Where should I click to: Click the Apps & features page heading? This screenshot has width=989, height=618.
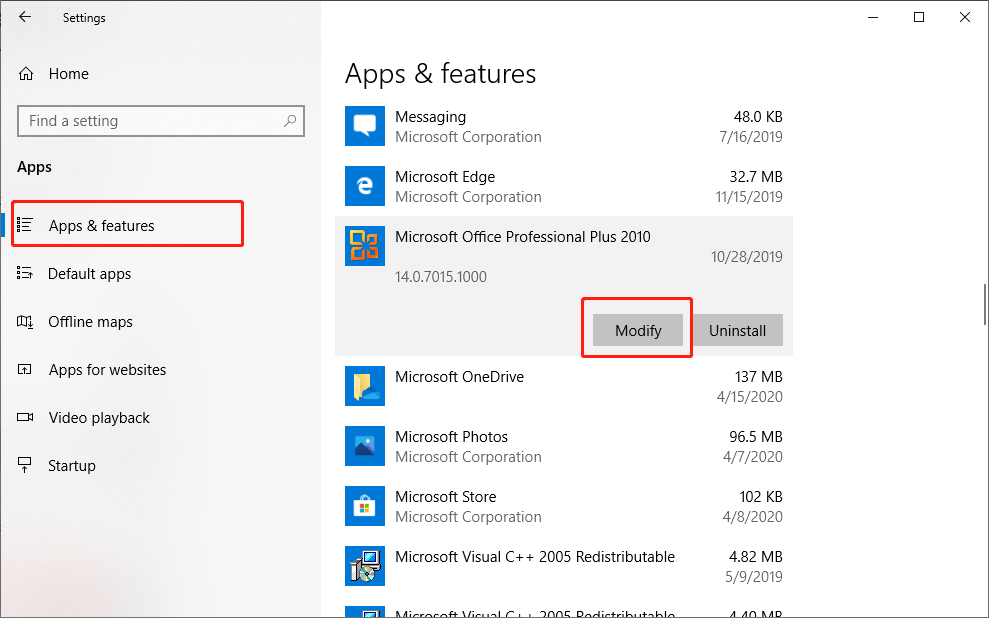[x=440, y=74]
